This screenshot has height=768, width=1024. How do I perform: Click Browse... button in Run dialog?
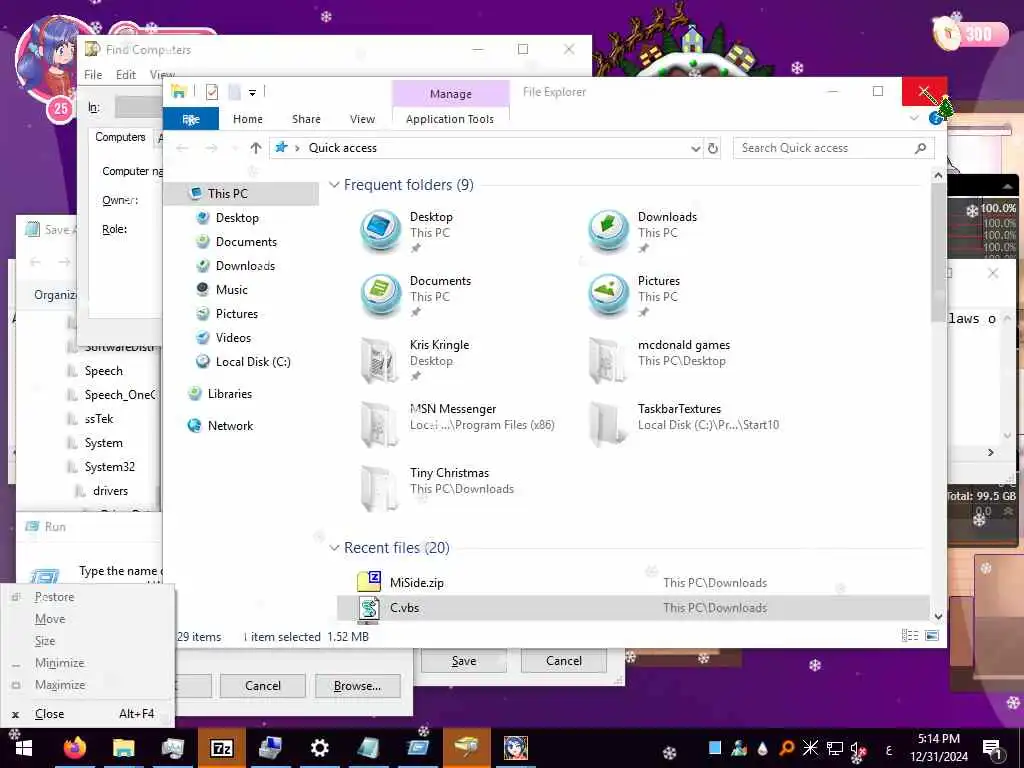(357, 686)
